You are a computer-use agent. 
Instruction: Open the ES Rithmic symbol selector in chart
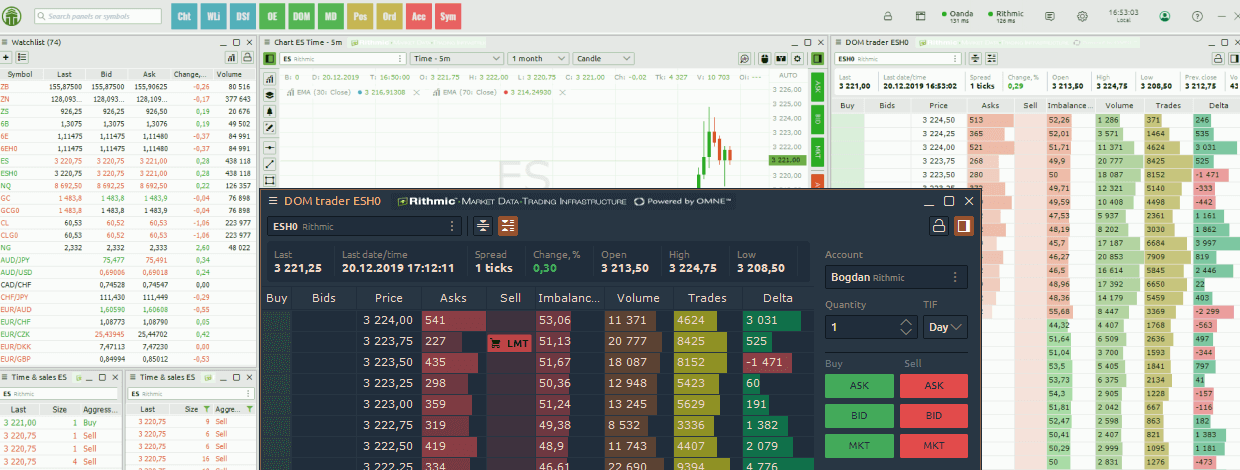(x=342, y=59)
